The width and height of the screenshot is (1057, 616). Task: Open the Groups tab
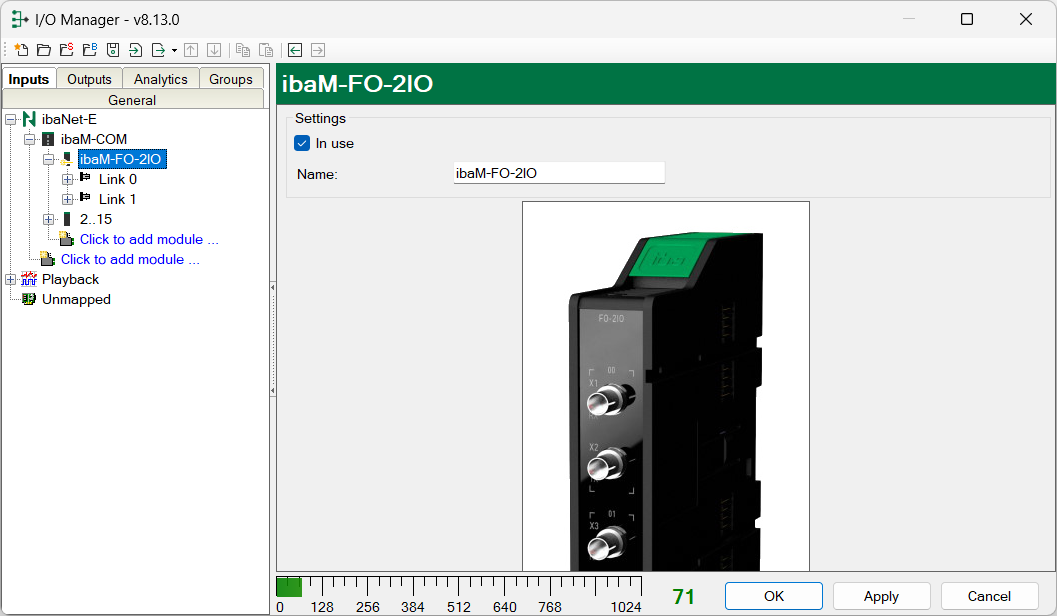tap(231, 79)
